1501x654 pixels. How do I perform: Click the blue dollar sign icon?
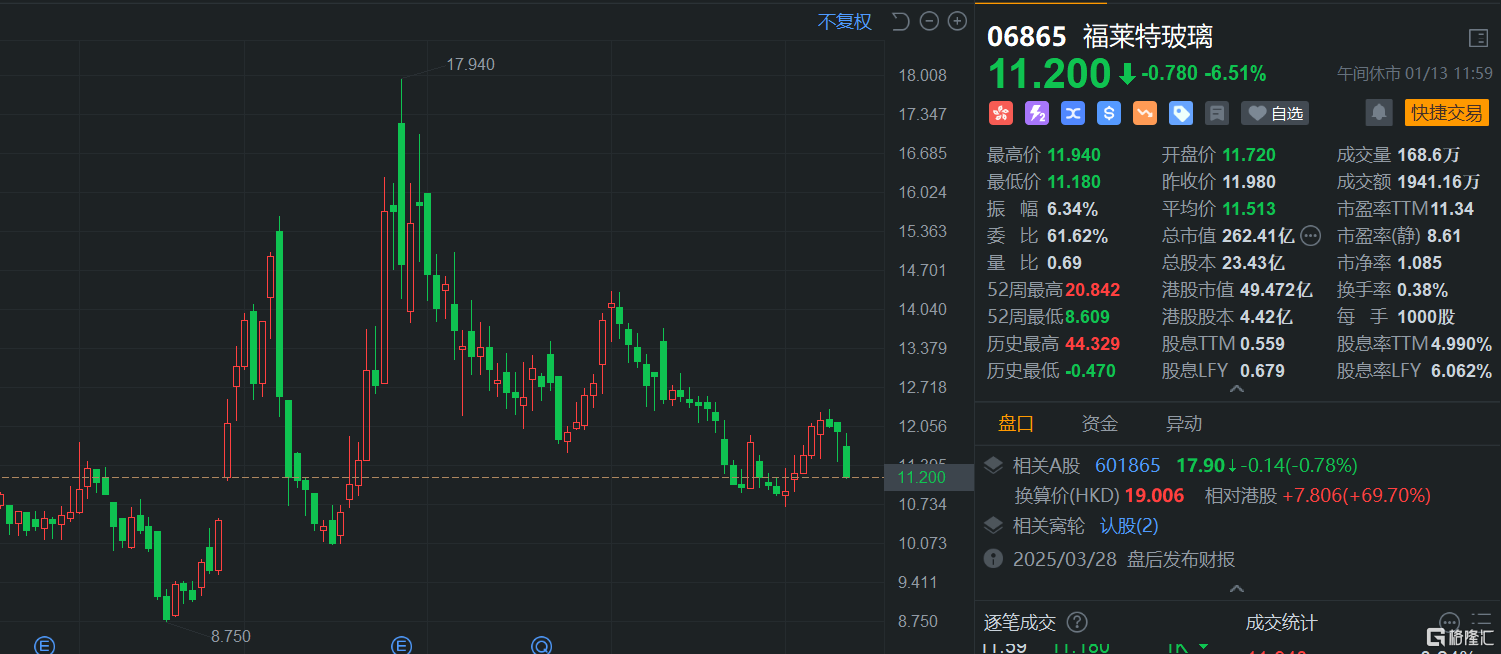pos(1109,113)
